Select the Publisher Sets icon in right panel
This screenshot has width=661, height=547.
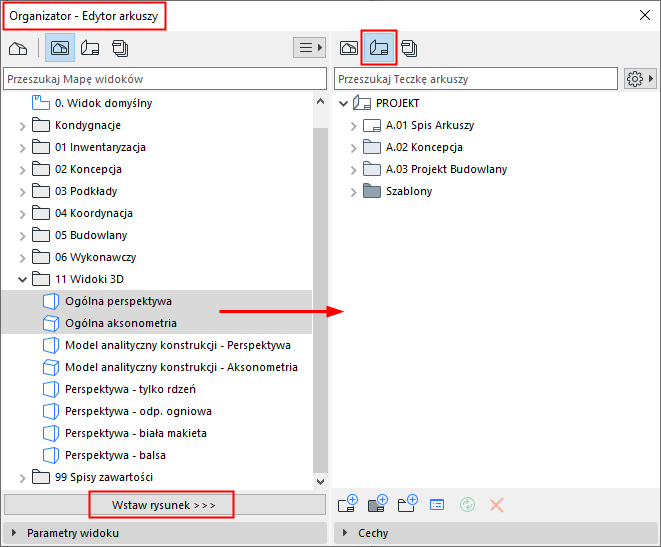[x=409, y=48]
